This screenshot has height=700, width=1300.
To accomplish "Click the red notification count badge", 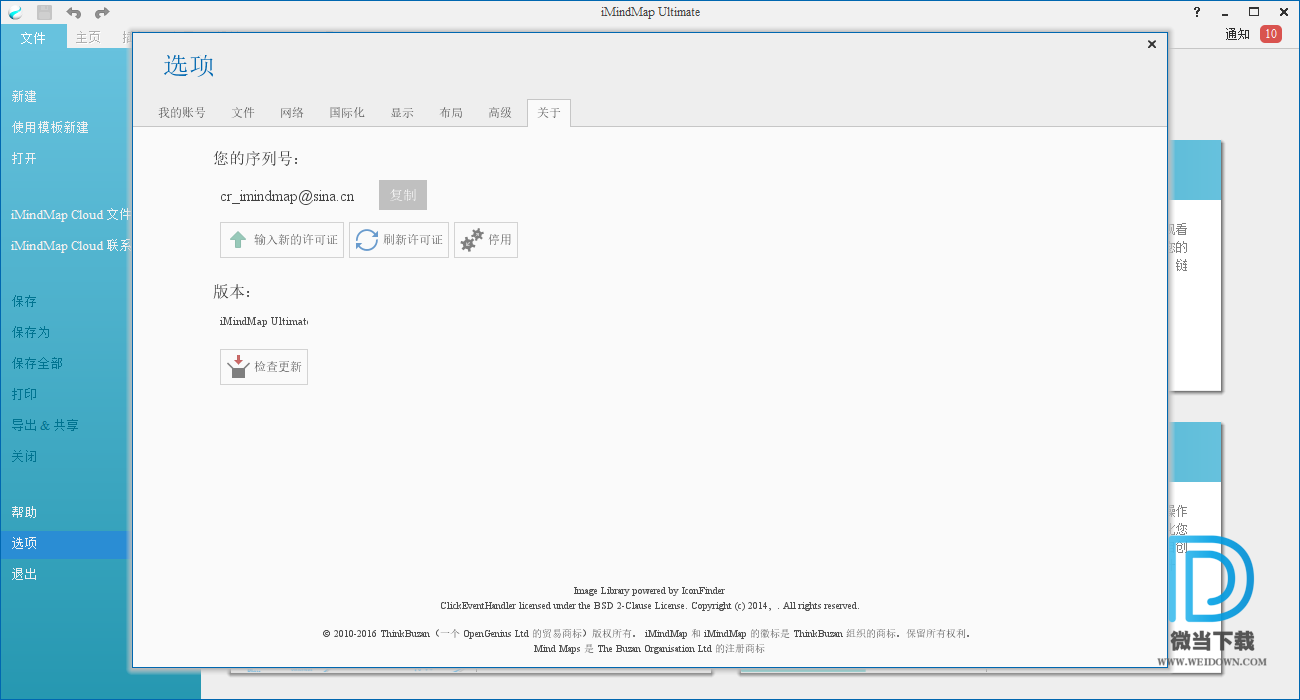I will (x=1270, y=34).
